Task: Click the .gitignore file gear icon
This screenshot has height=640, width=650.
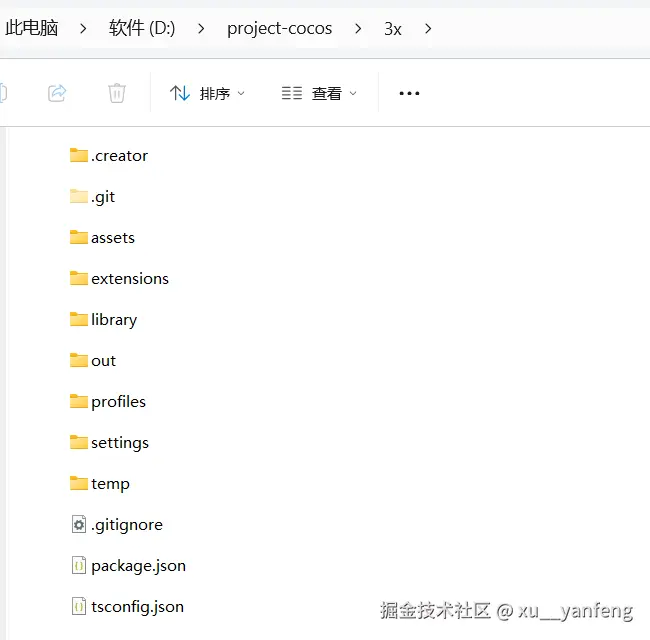Action: point(79,524)
